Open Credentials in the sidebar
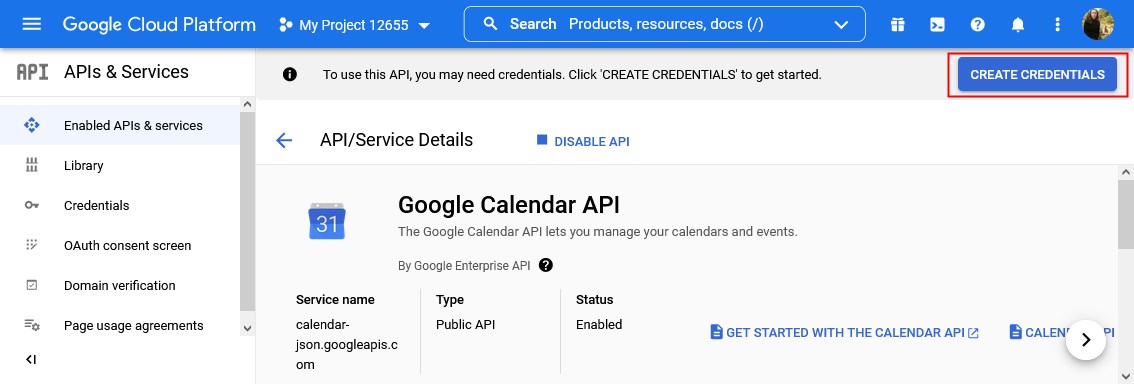The height and width of the screenshot is (384, 1134). [120, 205]
